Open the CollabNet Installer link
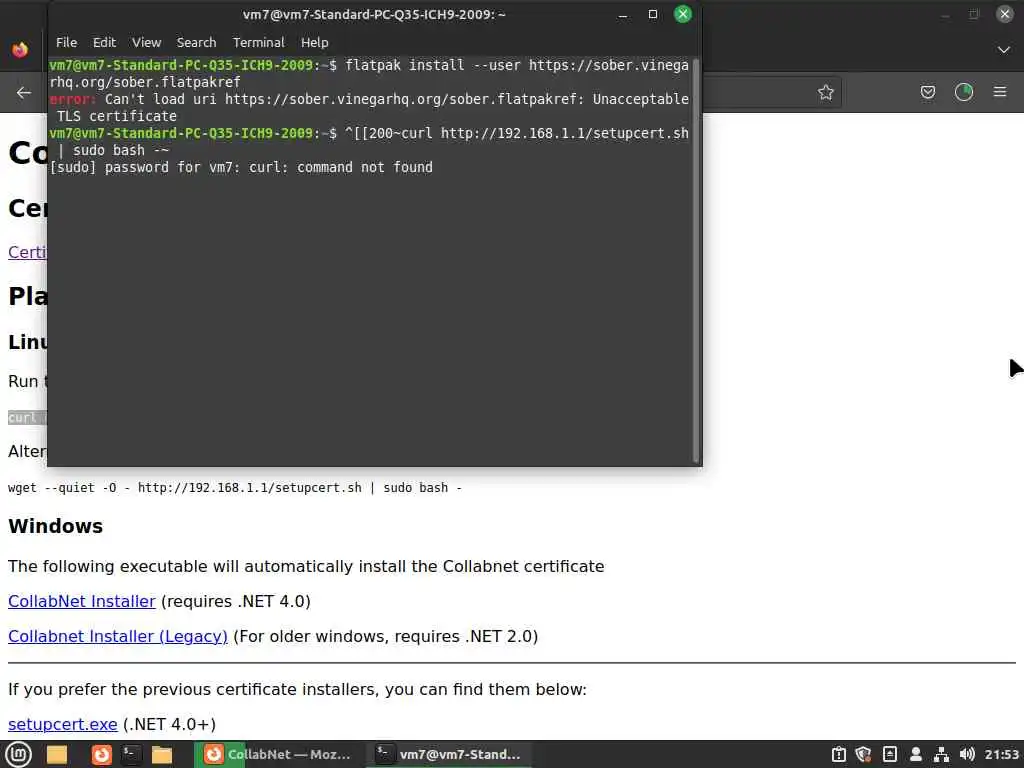 tap(82, 601)
